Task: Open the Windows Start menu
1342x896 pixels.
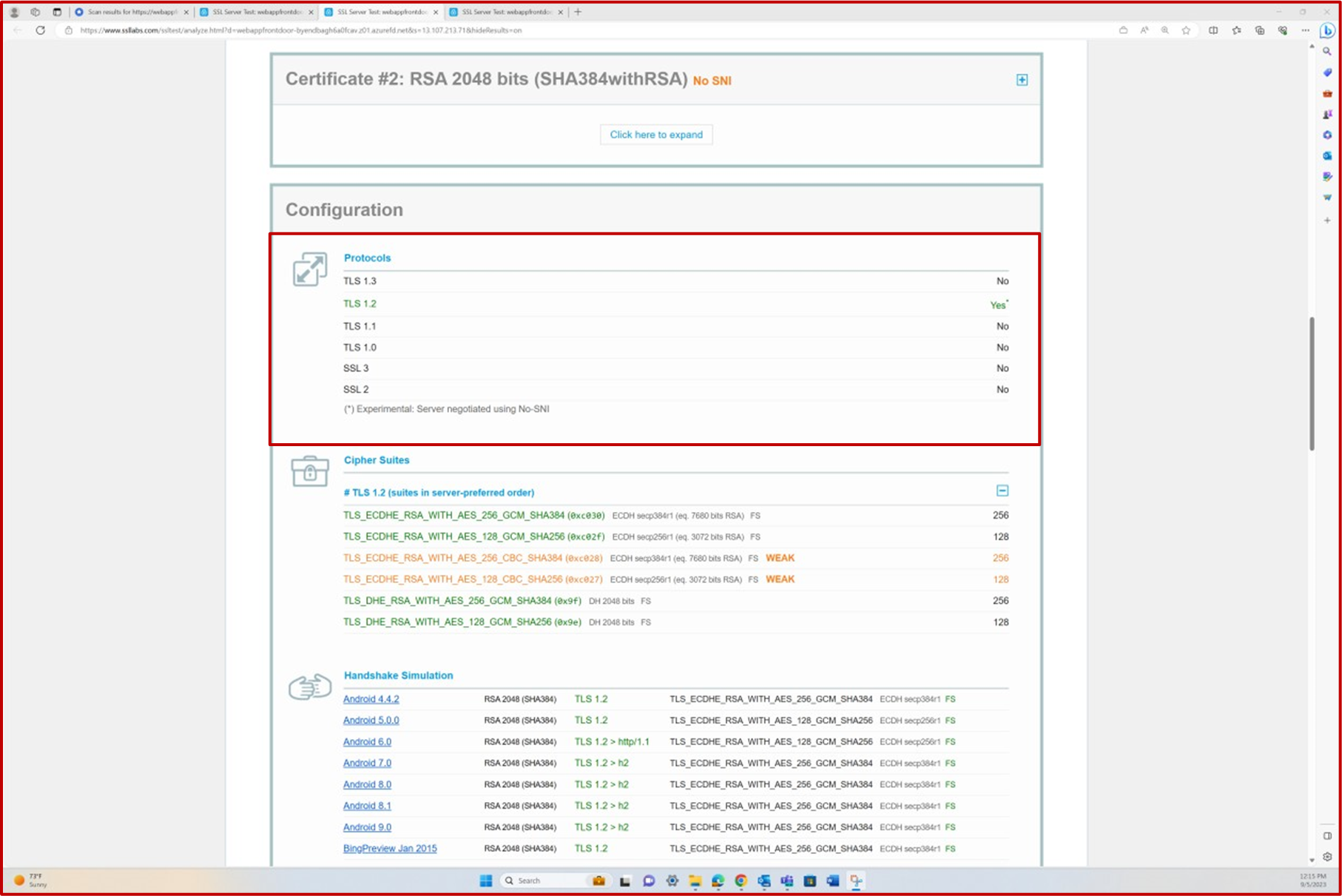Action: (x=485, y=880)
